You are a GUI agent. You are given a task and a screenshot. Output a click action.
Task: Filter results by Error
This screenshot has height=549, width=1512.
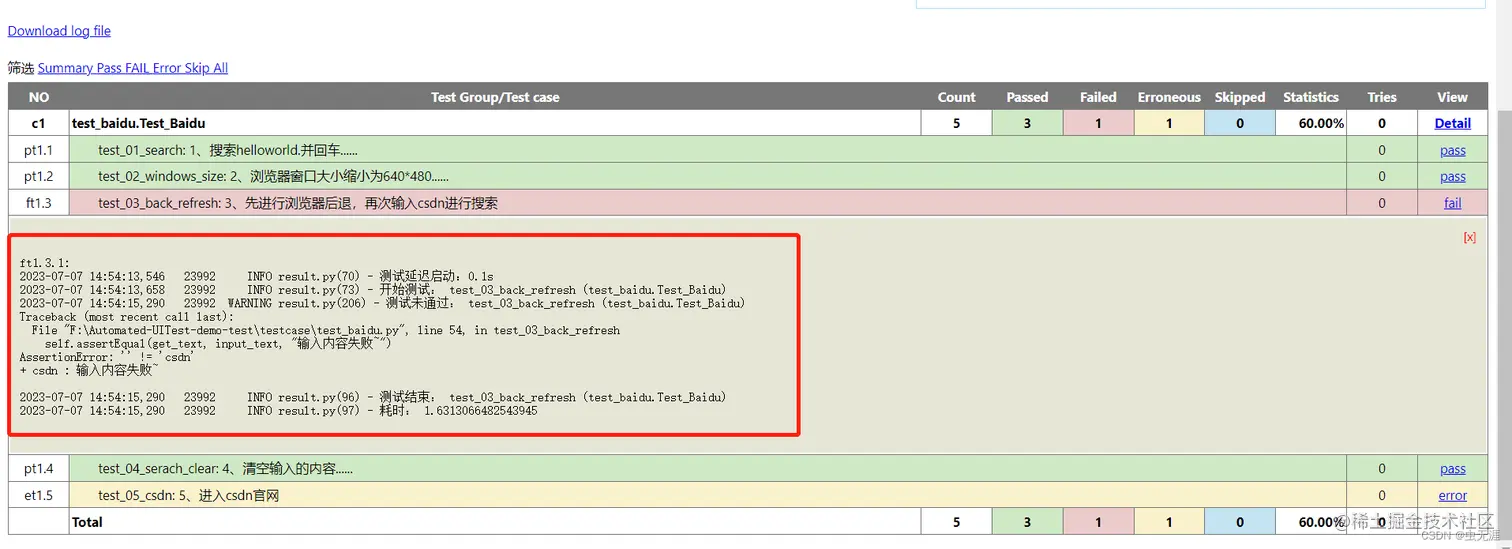pos(167,68)
